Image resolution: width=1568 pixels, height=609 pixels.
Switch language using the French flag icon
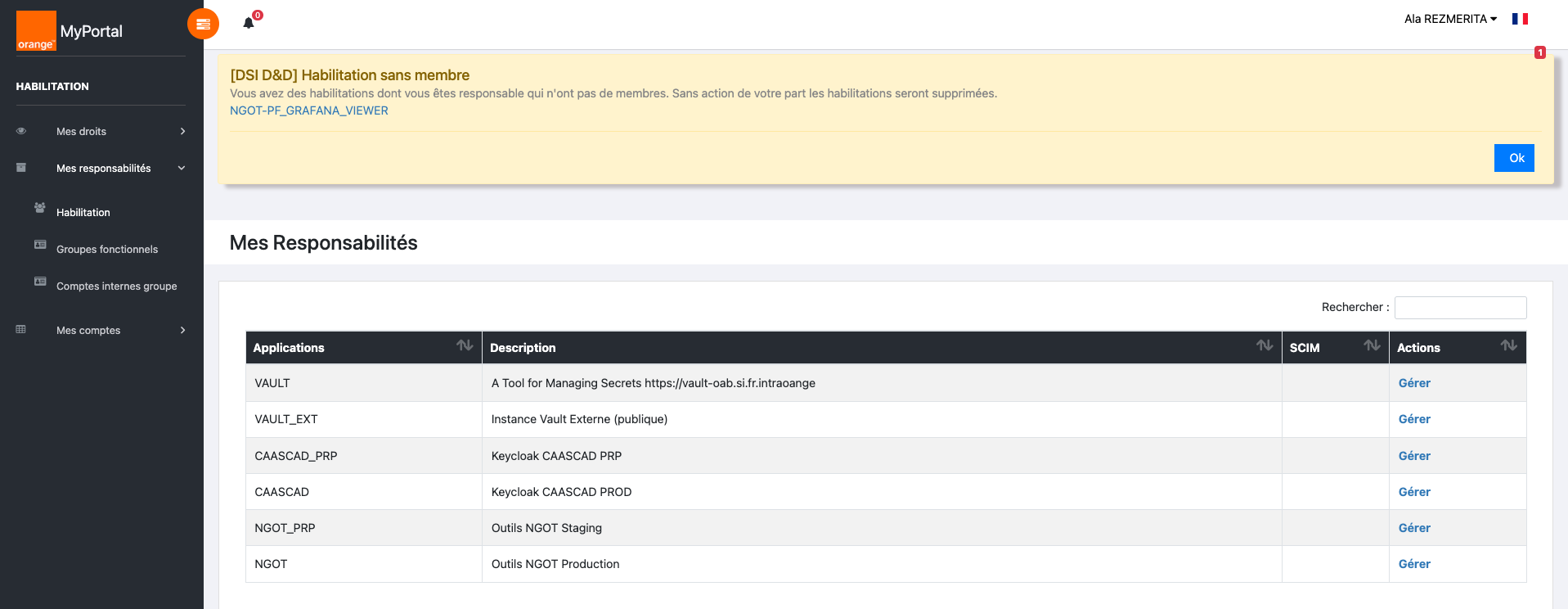point(1520,19)
